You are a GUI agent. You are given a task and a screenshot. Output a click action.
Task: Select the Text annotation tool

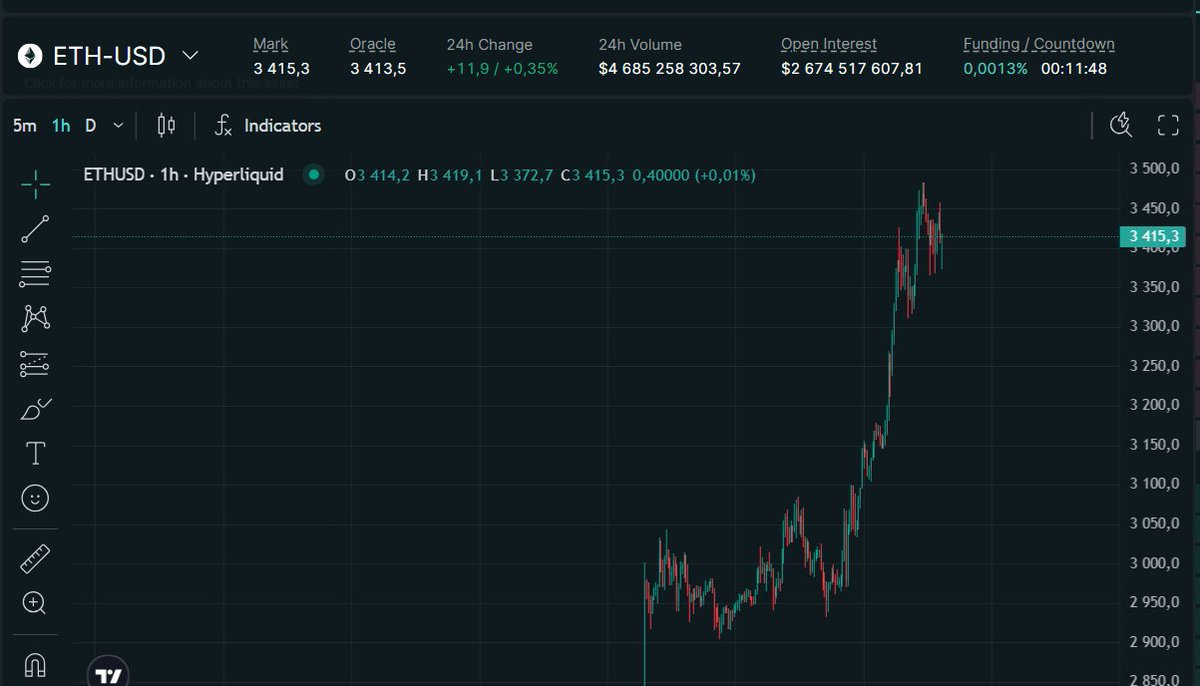35,454
